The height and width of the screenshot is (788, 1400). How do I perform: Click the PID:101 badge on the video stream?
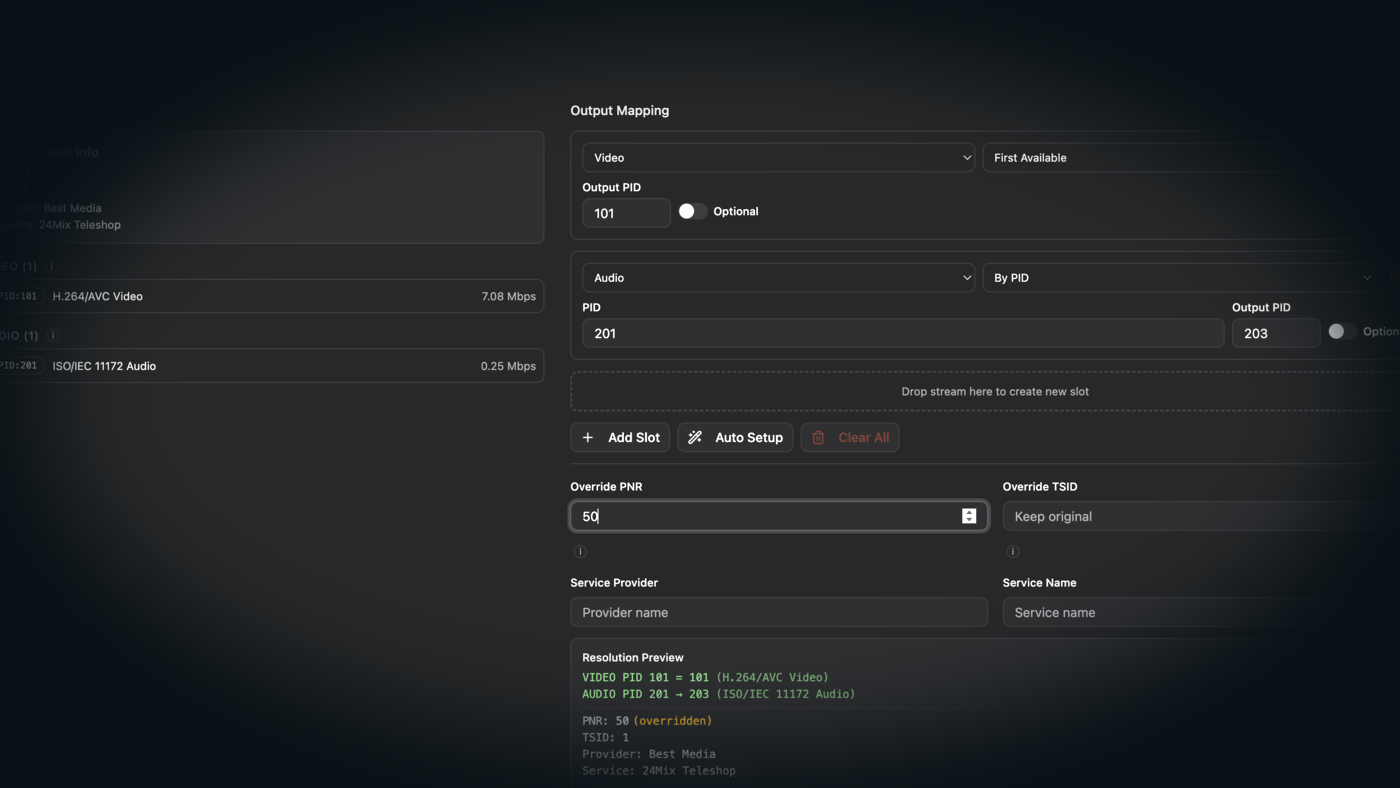18,296
